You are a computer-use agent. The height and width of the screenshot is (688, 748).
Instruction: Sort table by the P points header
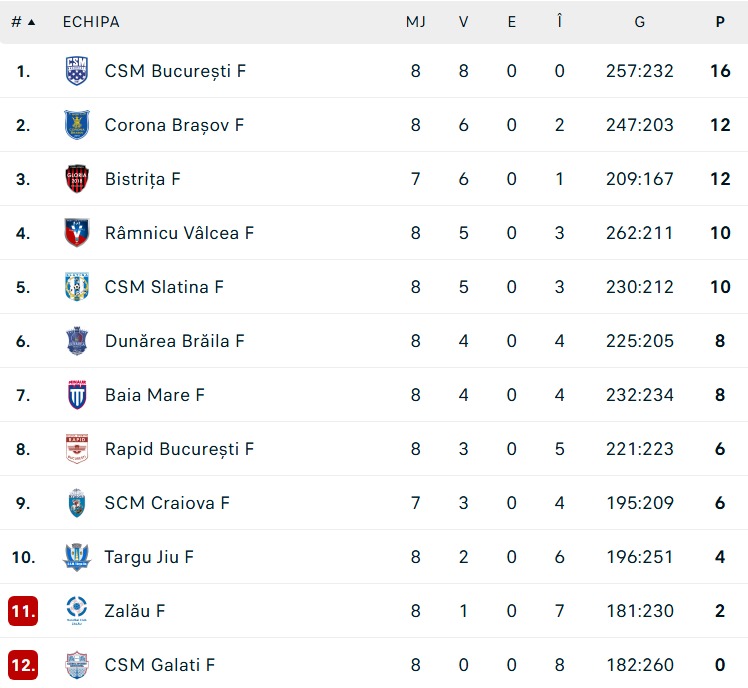click(x=720, y=22)
